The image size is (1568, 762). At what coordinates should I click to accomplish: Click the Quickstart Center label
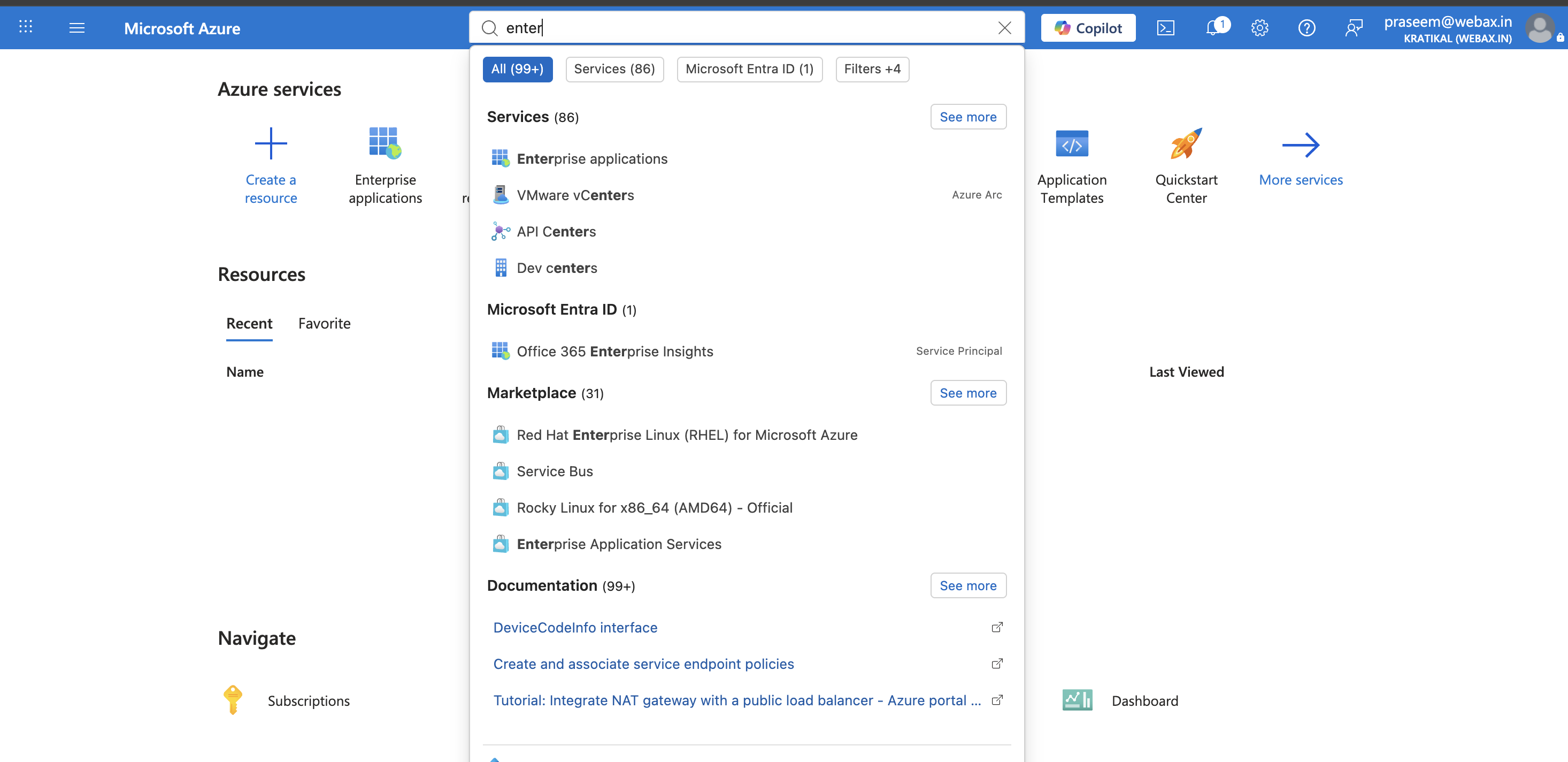point(1186,189)
